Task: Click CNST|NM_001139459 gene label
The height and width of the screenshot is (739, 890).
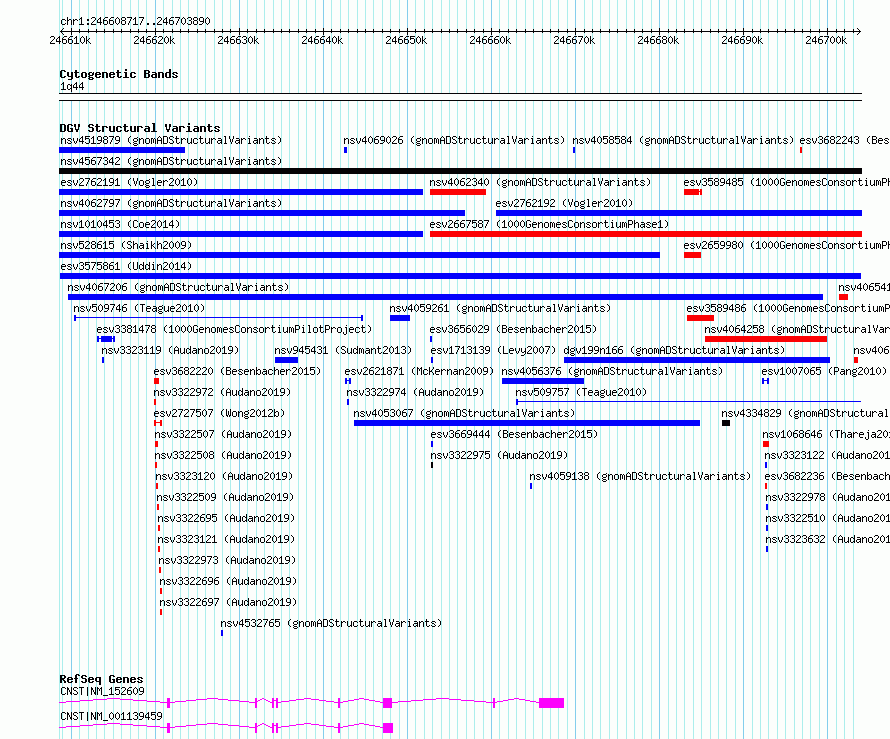Action: 111,716
